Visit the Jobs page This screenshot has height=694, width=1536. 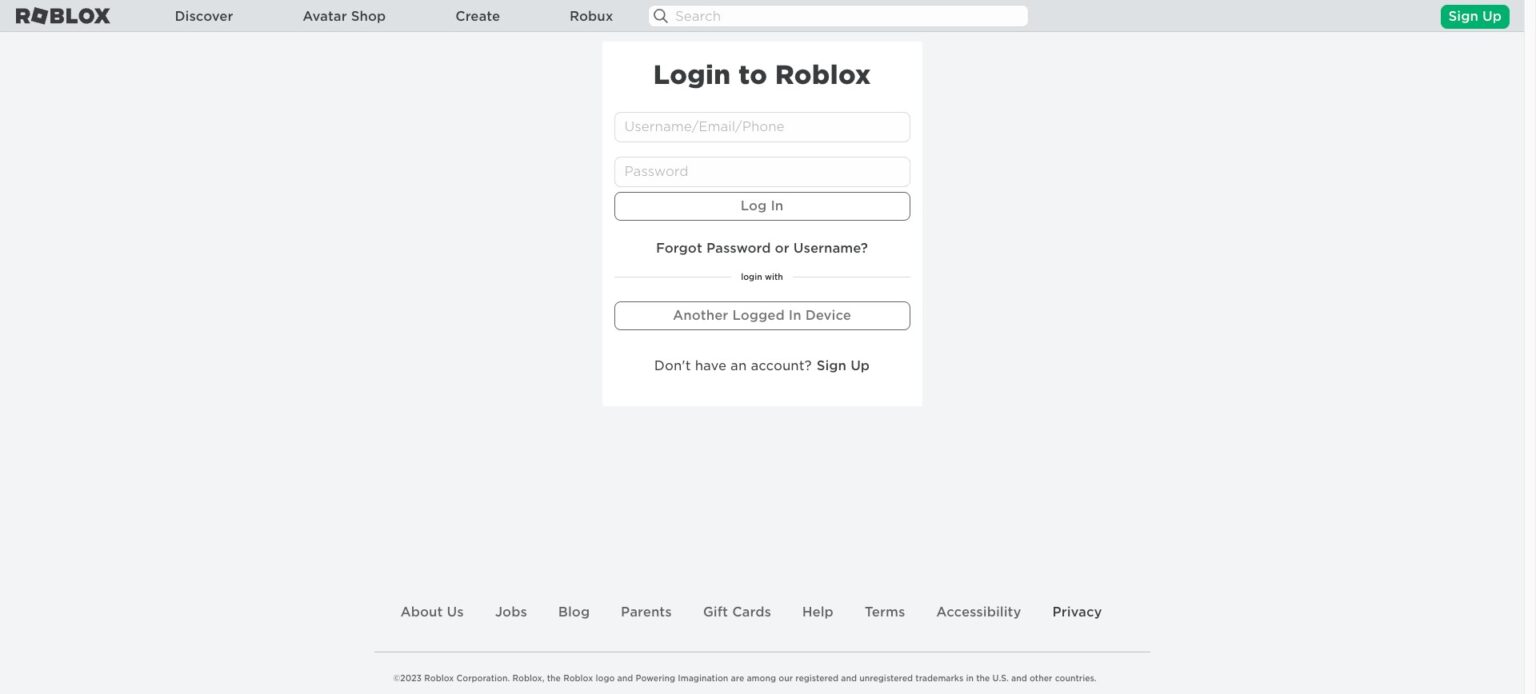point(511,611)
